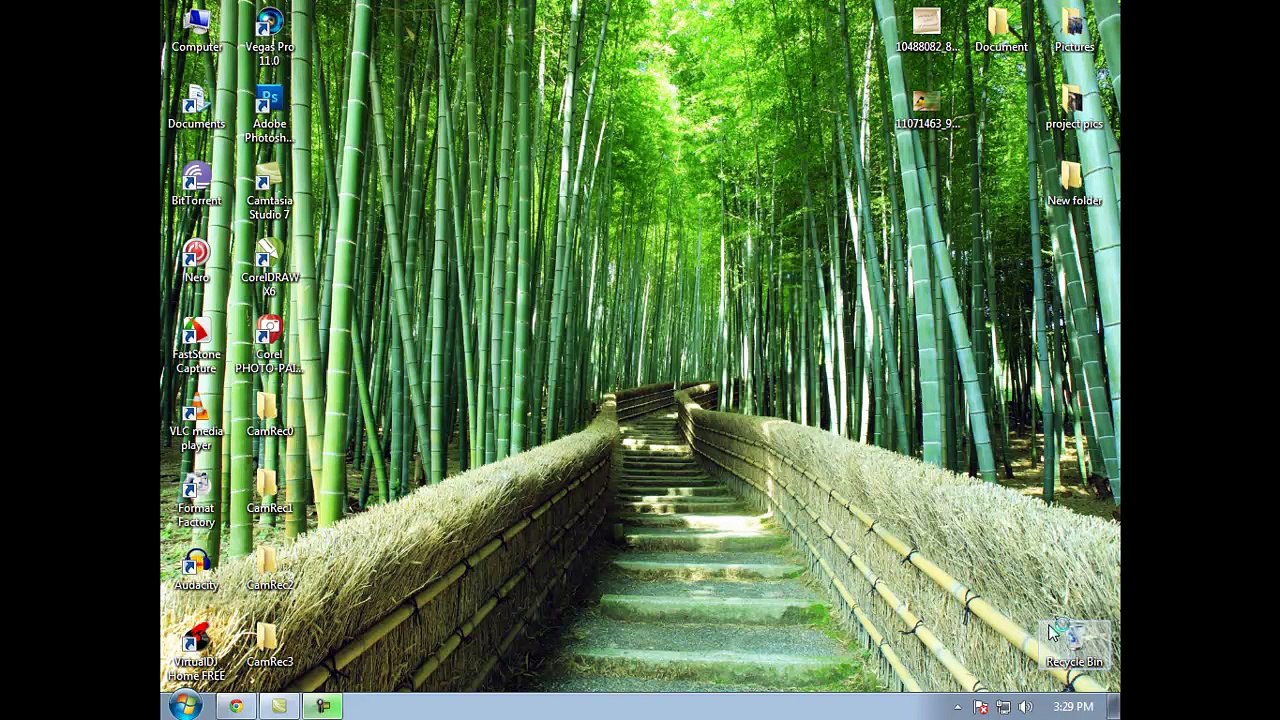Select the FastStone Capture icon

(196, 346)
